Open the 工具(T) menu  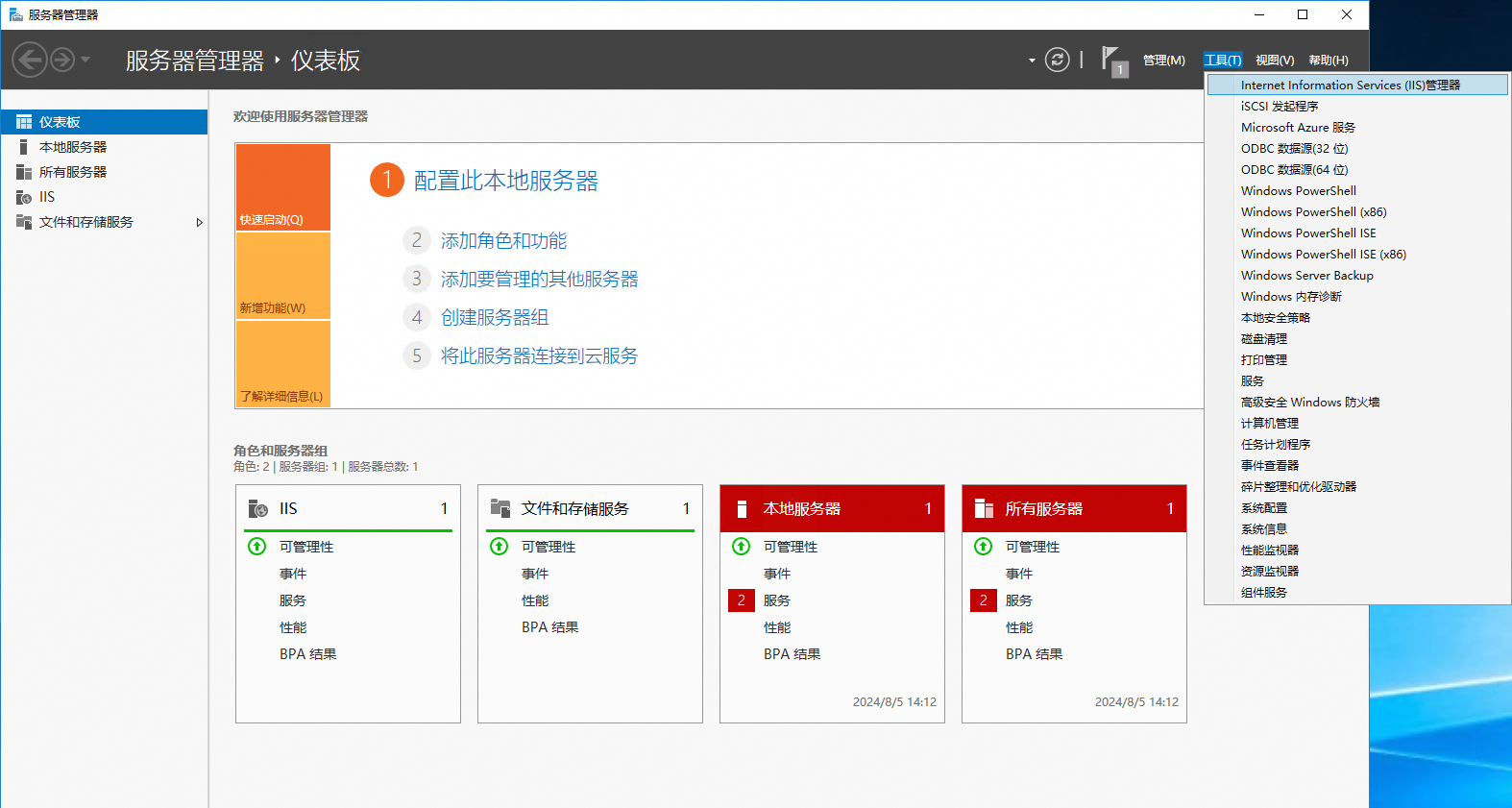point(1223,61)
